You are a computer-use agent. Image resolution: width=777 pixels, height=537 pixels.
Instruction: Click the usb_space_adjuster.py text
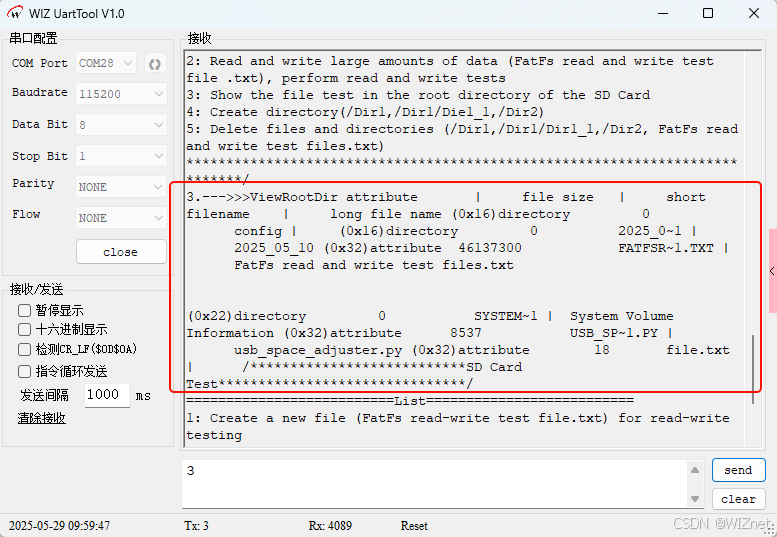[x=318, y=350]
